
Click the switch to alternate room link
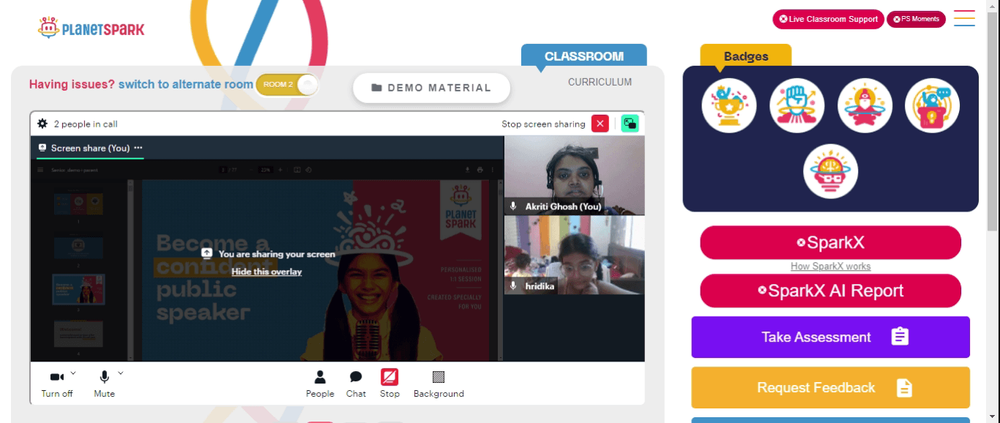click(186, 84)
